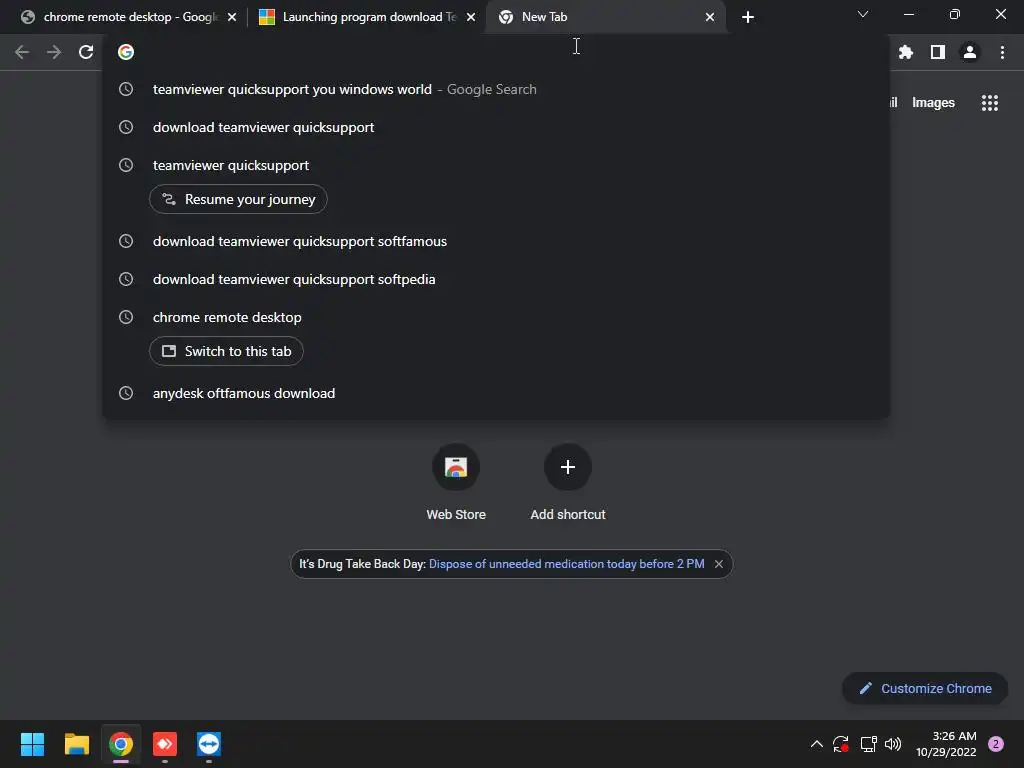This screenshot has width=1024, height=768.
Task: Click the sync status tray icon
Action: tap(841, 744)
